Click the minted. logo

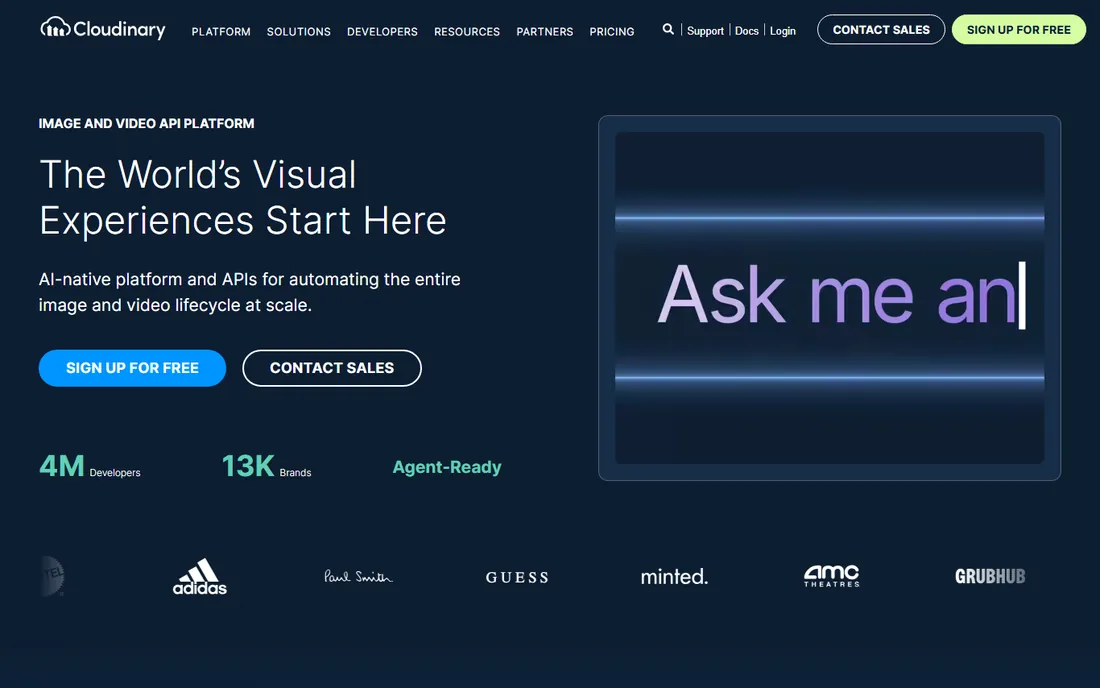click(674, 576)
